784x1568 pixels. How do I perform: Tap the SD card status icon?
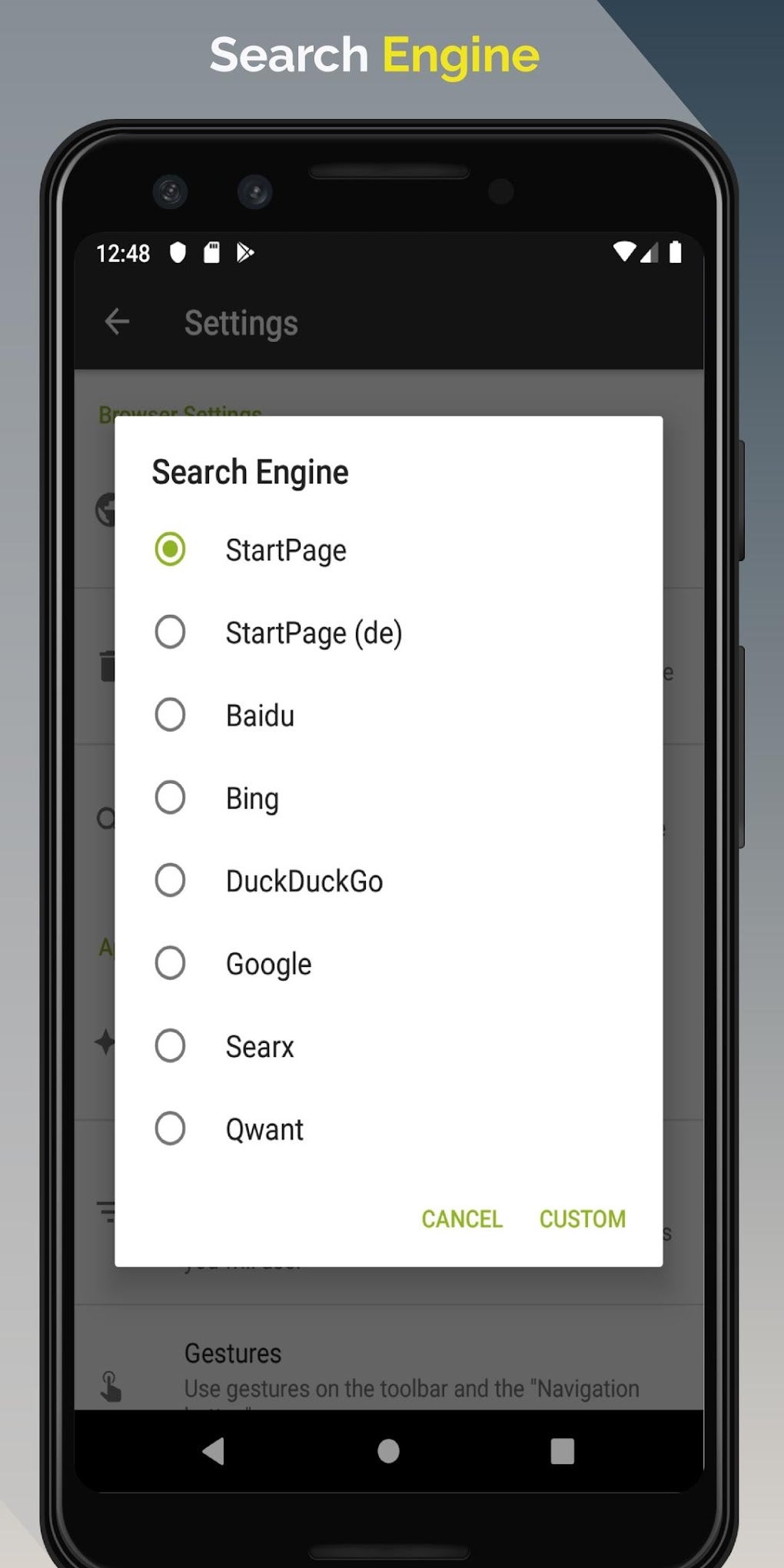coord(211,253)
